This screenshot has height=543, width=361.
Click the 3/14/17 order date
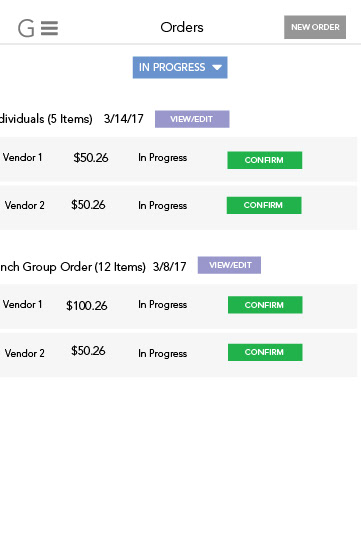click(124, 119)
